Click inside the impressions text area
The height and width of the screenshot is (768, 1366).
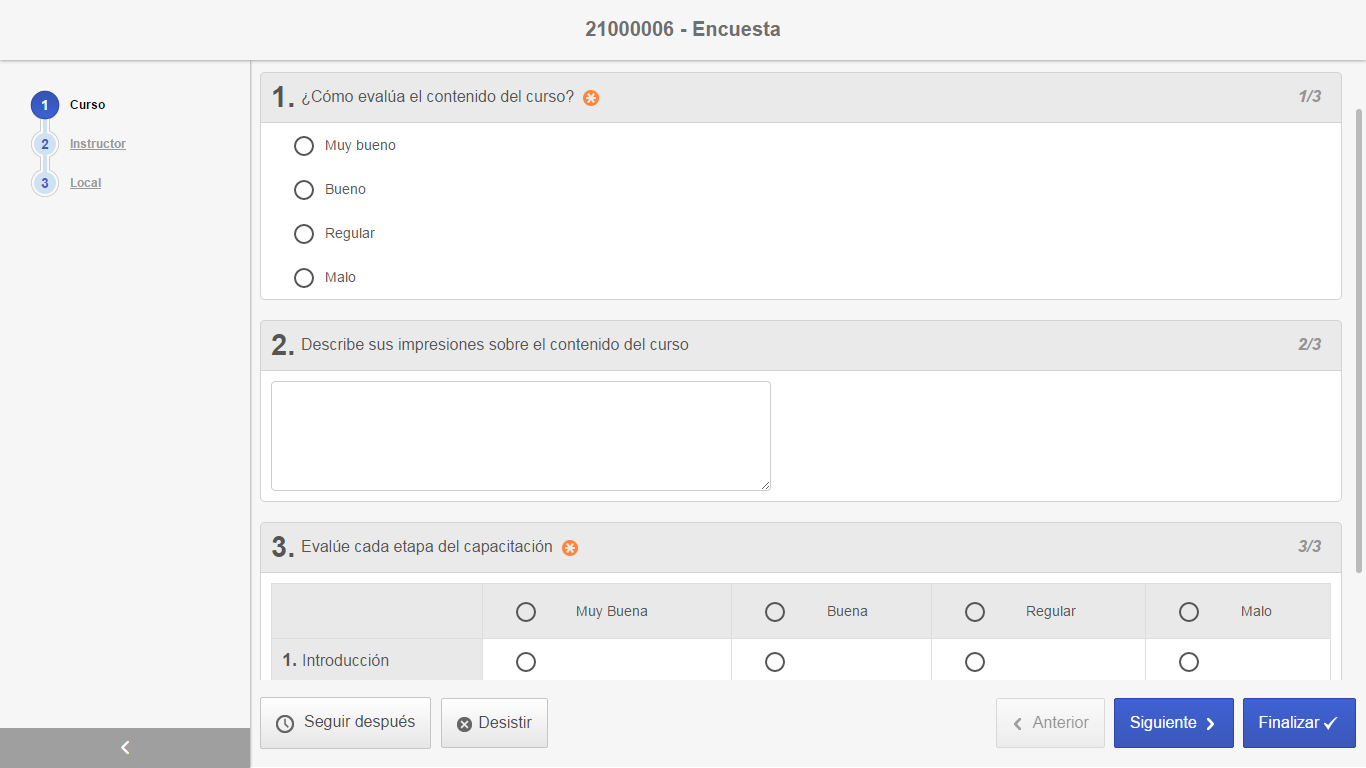(520, 435)
